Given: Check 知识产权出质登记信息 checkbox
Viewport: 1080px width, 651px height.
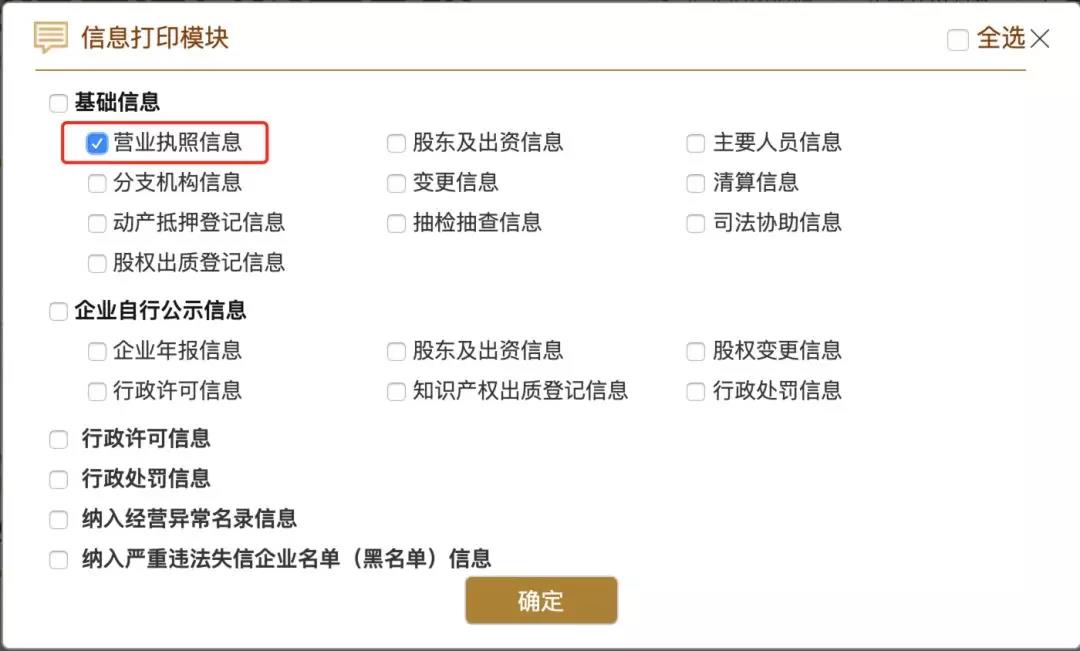Looking at the screenshot, I should tap(396, 391).
